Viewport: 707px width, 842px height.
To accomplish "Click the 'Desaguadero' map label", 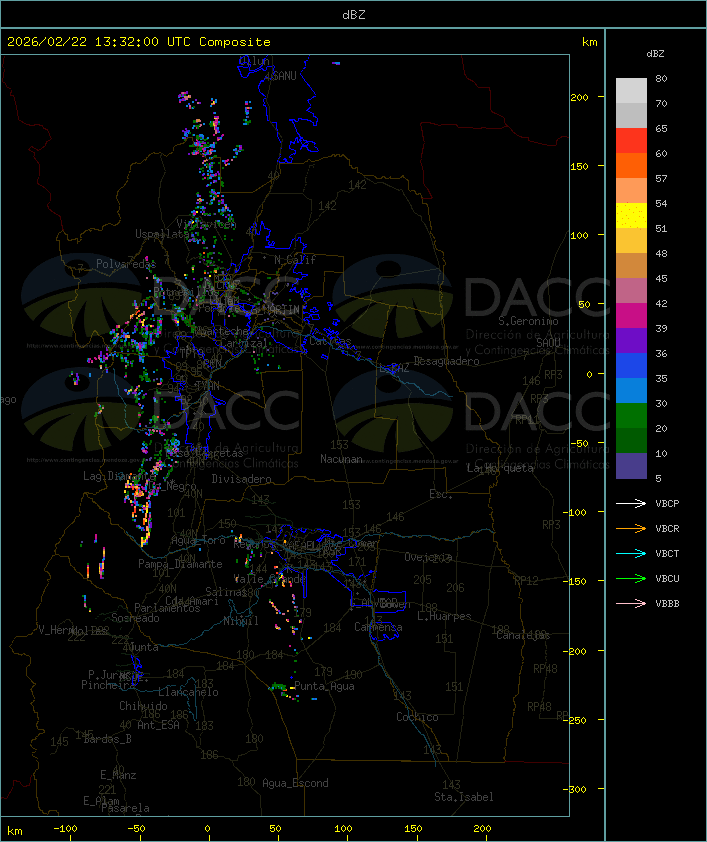I will pyautogui.click(x=446, y=361).
